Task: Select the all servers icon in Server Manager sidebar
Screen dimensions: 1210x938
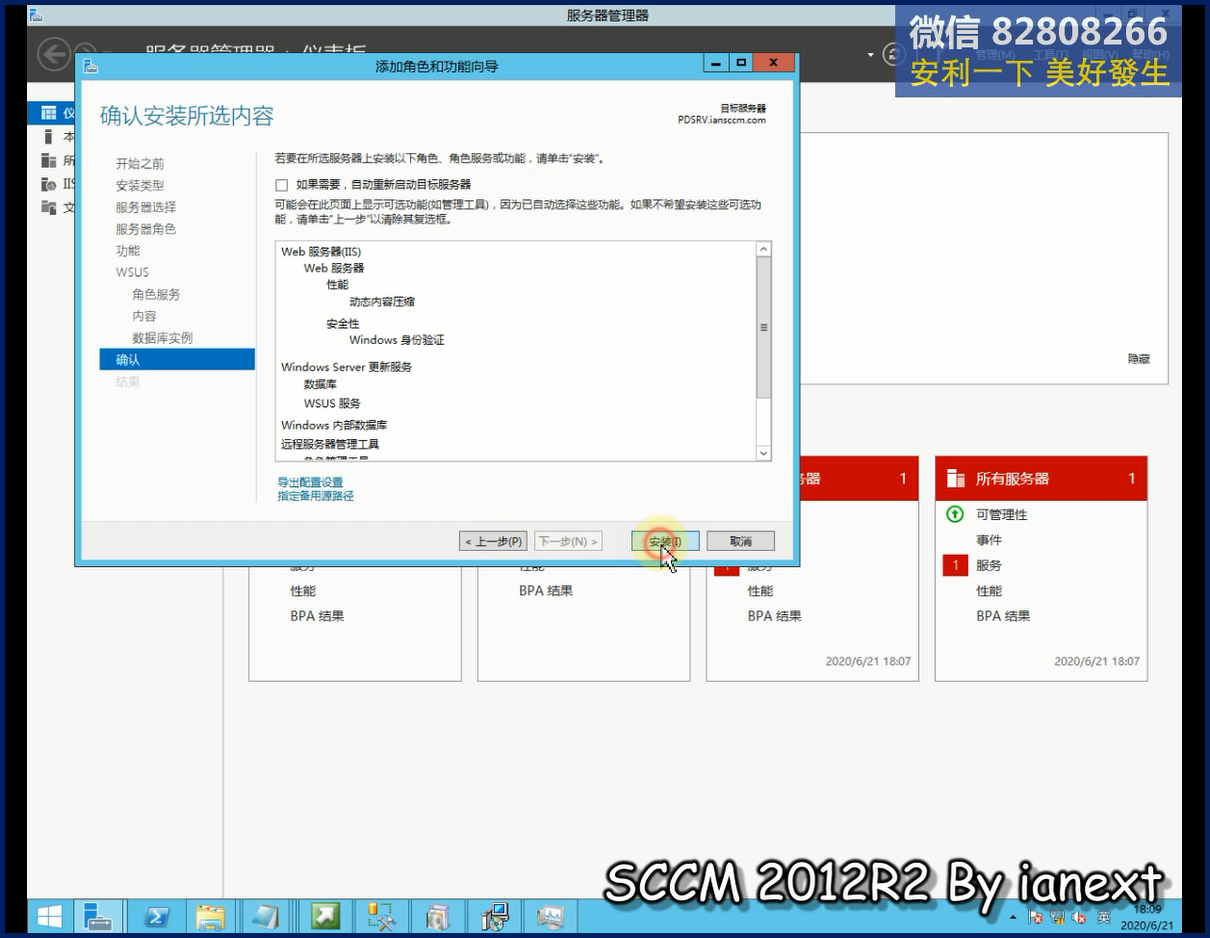Action: point(48,160)
